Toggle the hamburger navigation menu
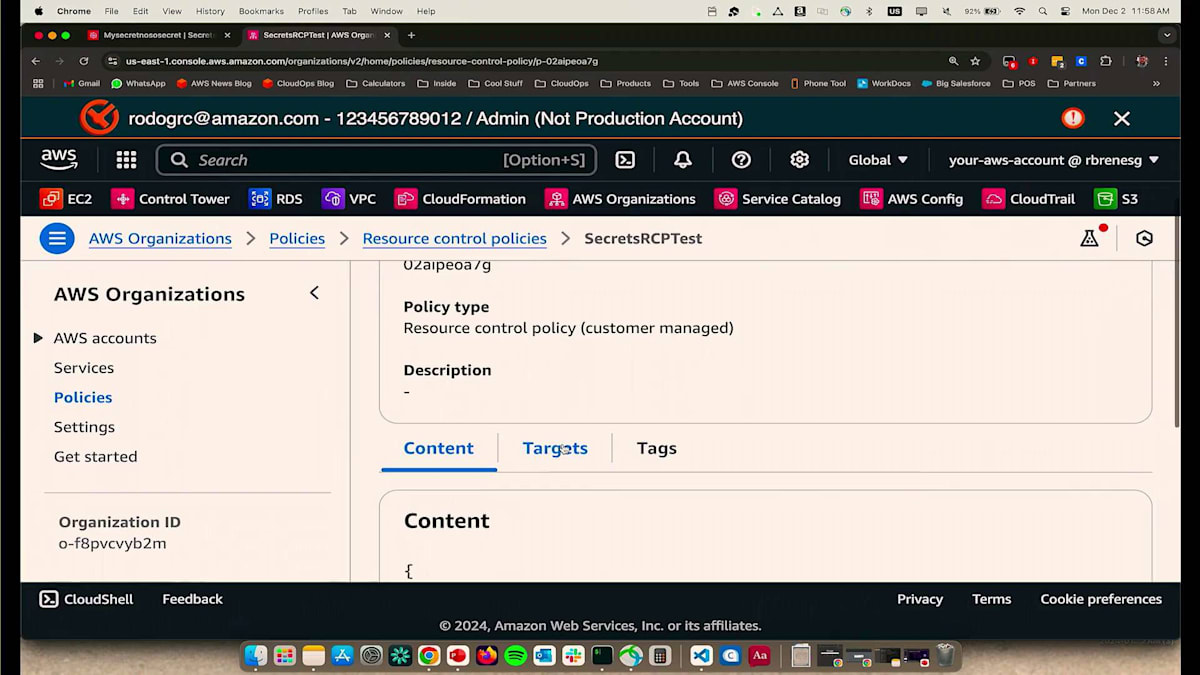Image resolution: width=1200 pixels, height=675 pixels. pyautogui.click(x=57, y=238)
